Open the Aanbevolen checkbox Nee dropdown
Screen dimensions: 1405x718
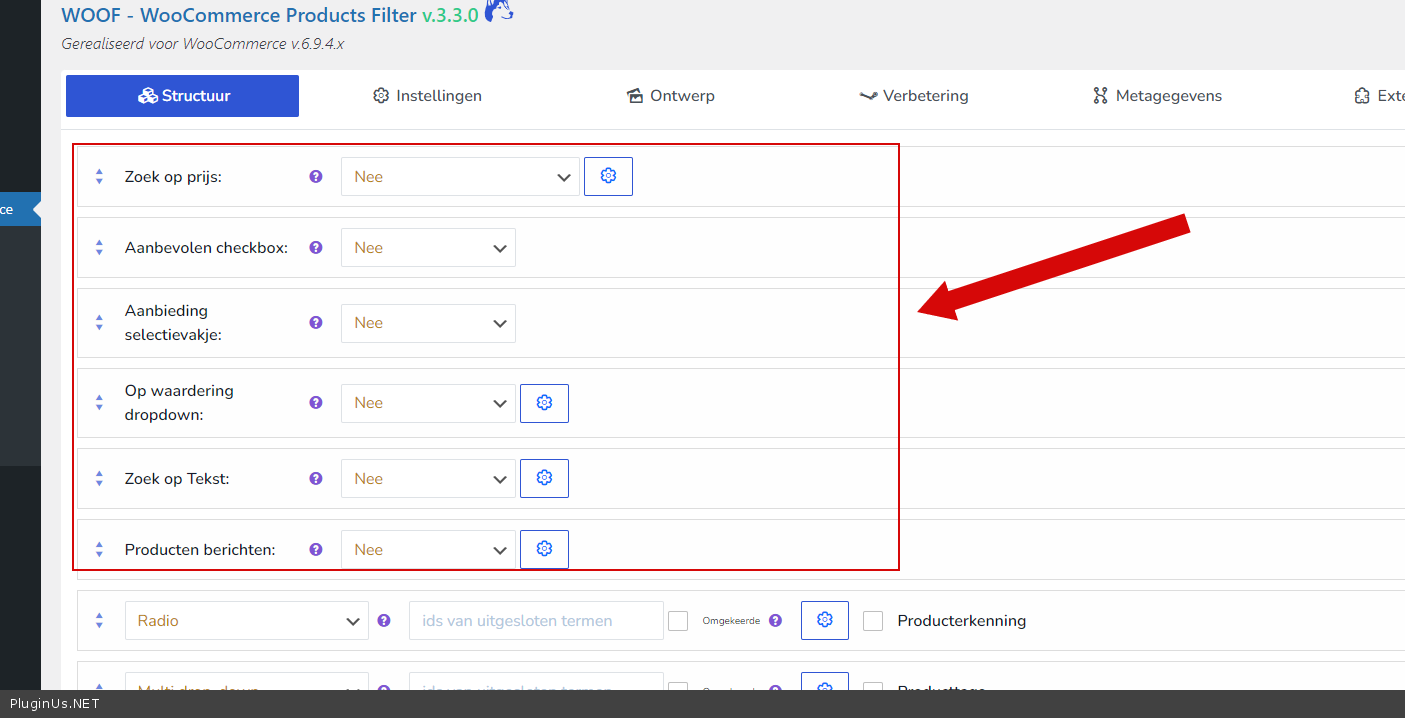(x=428, y=247)
